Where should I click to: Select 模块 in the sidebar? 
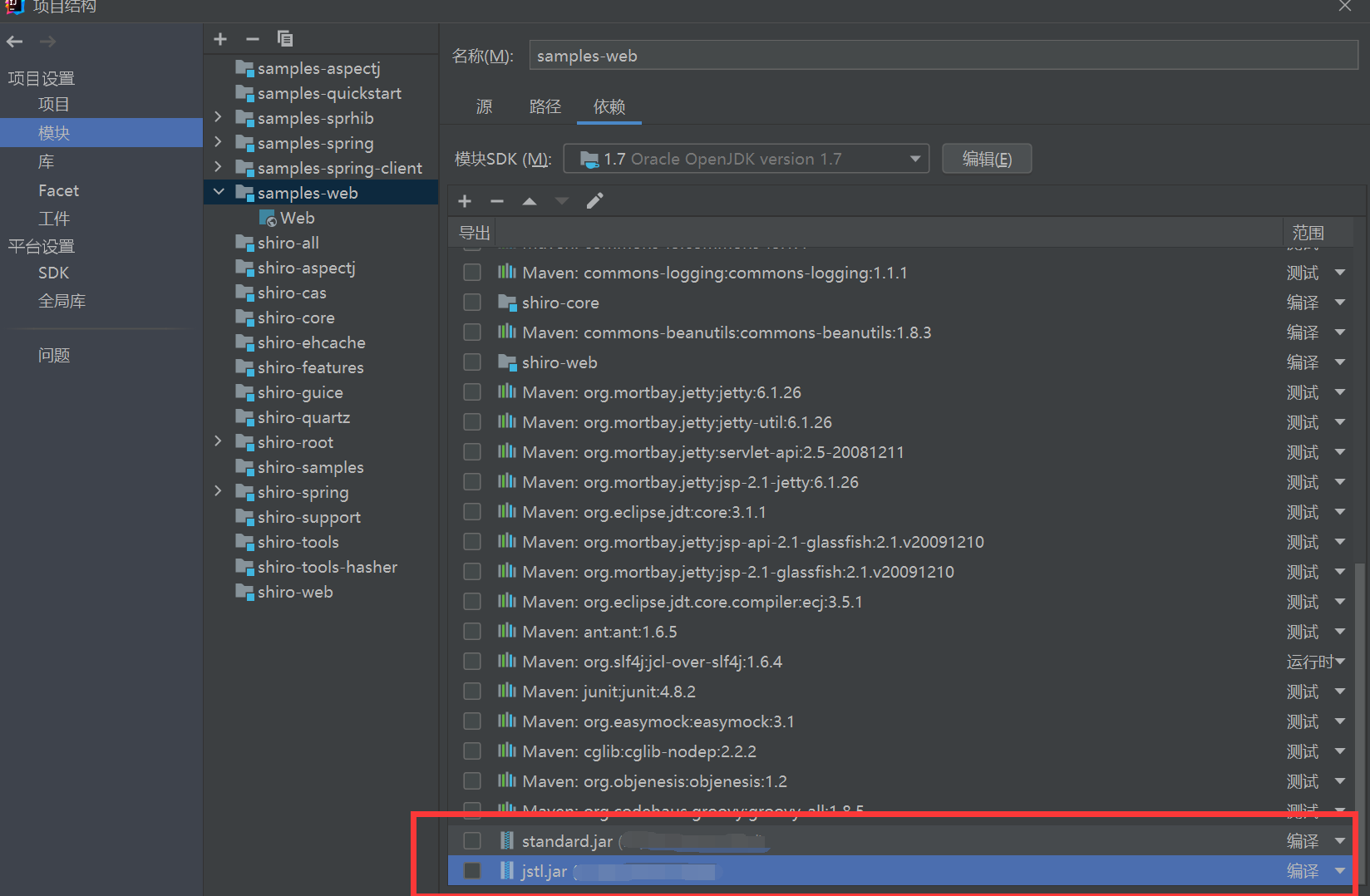pos(101,133)
